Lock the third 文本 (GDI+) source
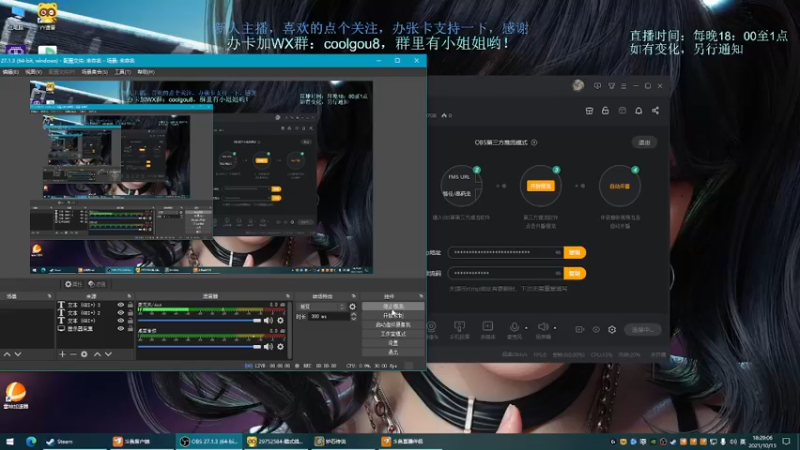Image resolution: width=800 pixels, height=450 pixels. pos(130,320)
